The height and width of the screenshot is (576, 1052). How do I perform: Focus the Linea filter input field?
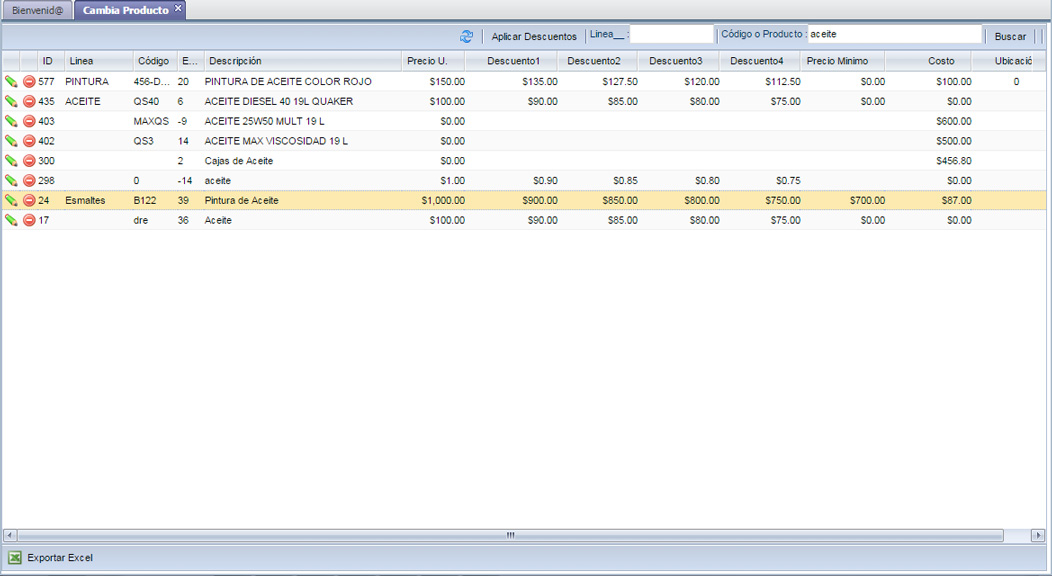[x=671, y=35]
